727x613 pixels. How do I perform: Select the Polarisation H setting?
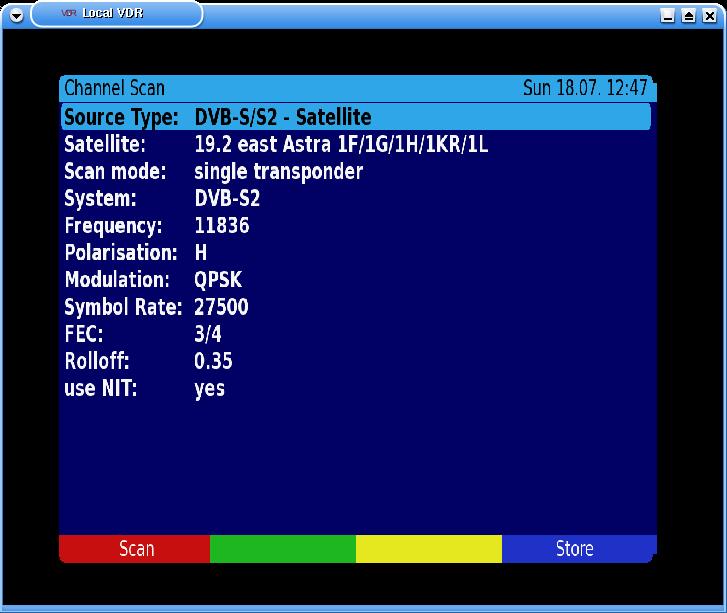[355, 253]
